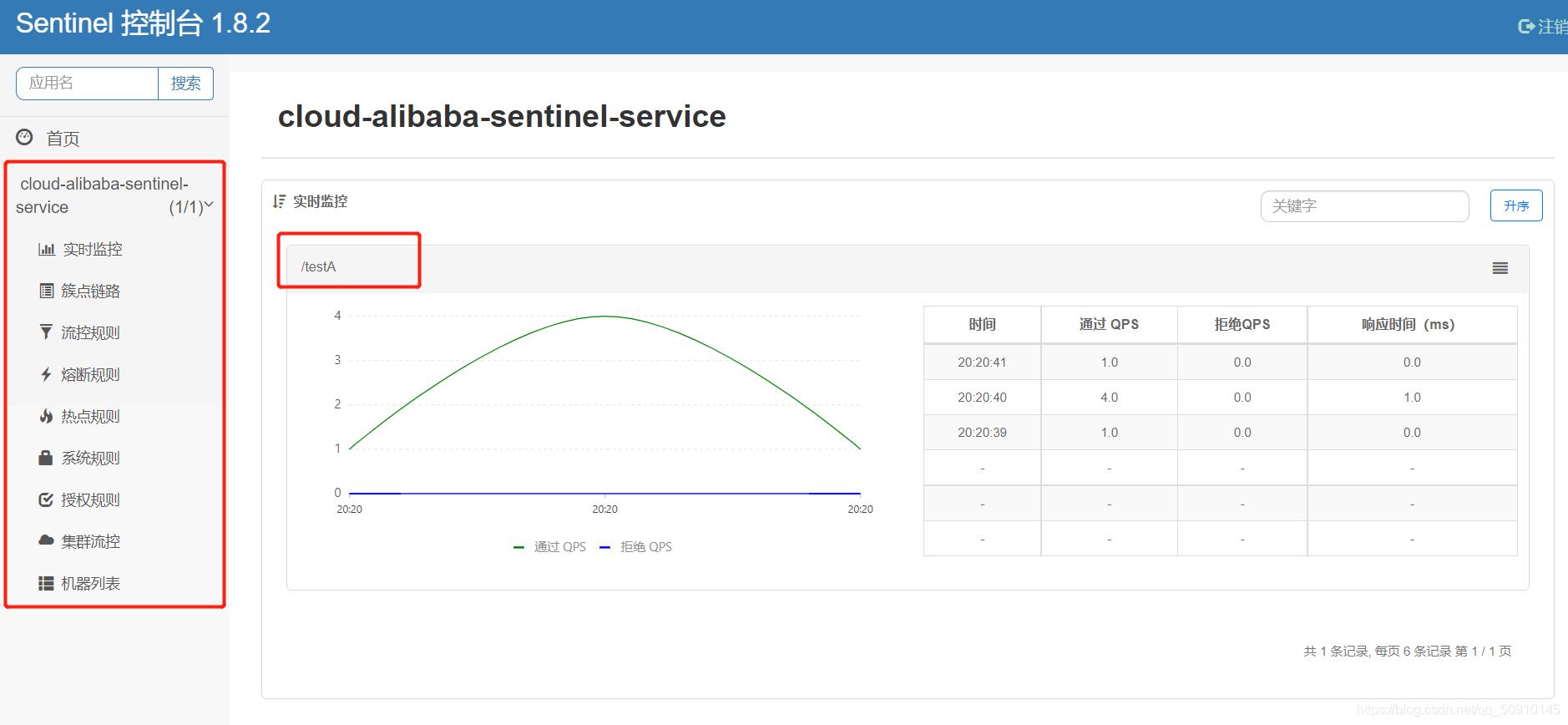Viewport: 1568px width, 725px height.
Task: Click the 时间 column header
Action: coord(982,324)
